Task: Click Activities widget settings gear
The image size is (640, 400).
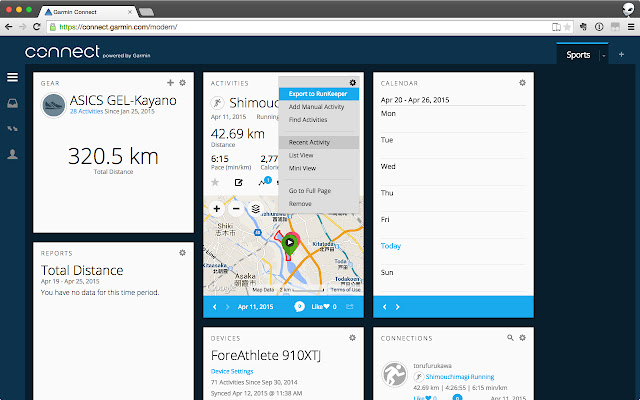Action: [x=353, y=83]
